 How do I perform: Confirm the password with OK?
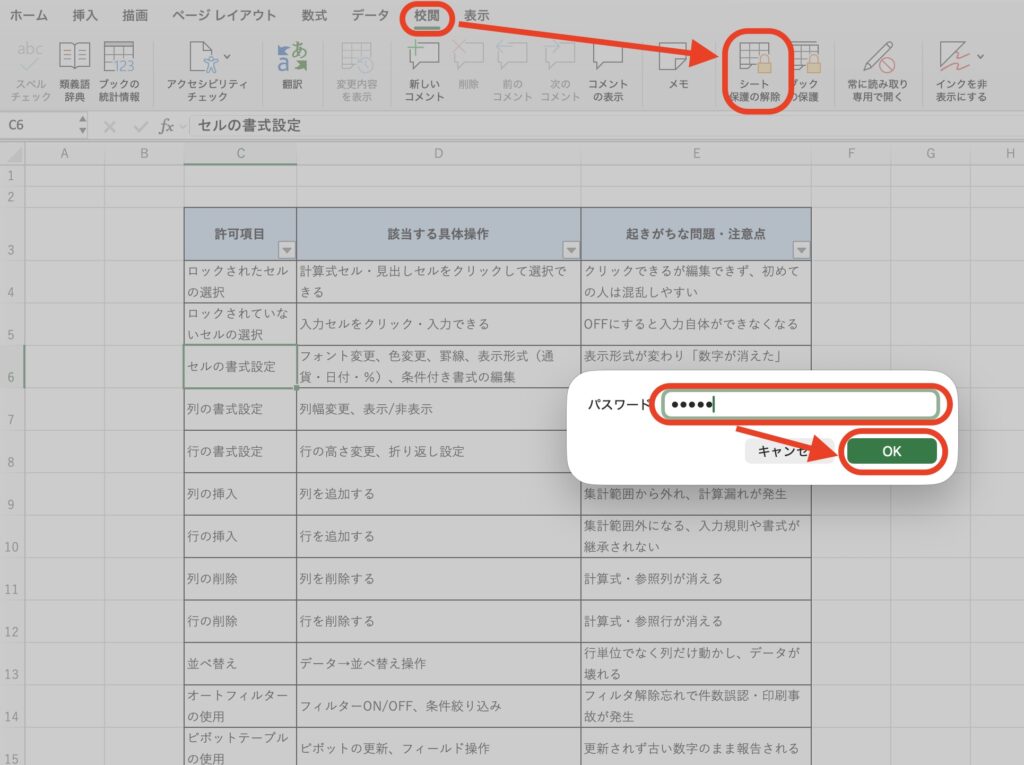[x=891, y=450]
